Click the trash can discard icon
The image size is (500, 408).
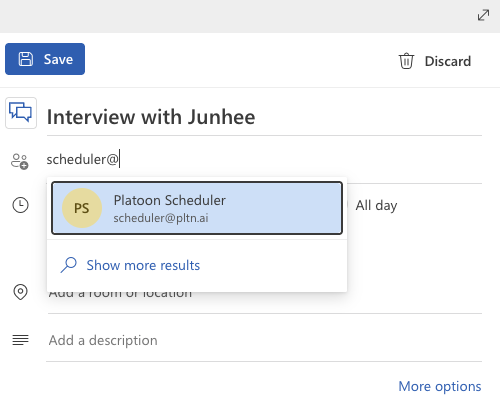tap(406, 61)
